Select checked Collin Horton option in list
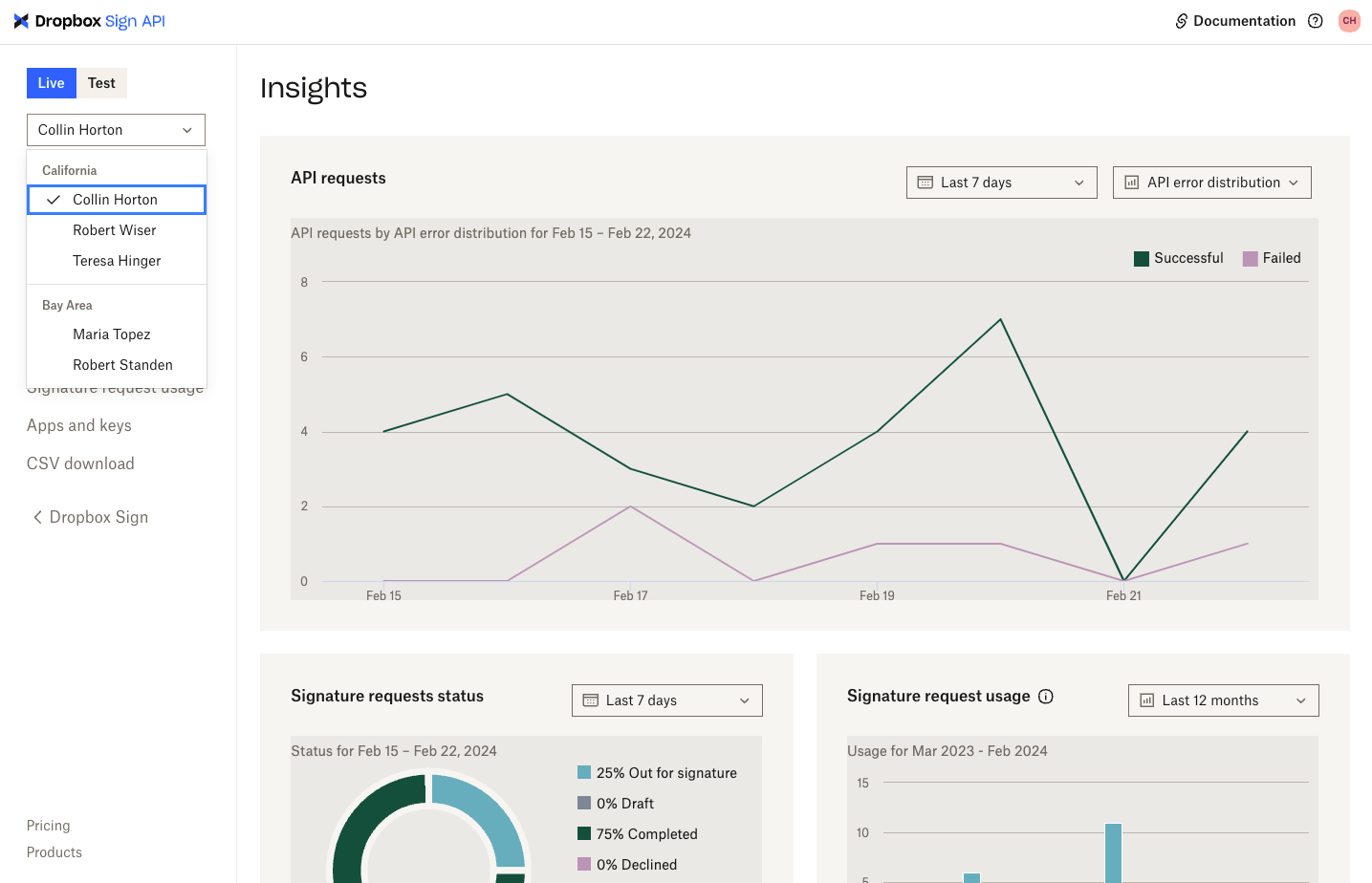The height and width of the screenshot is (883, 1372). [116, 200]
